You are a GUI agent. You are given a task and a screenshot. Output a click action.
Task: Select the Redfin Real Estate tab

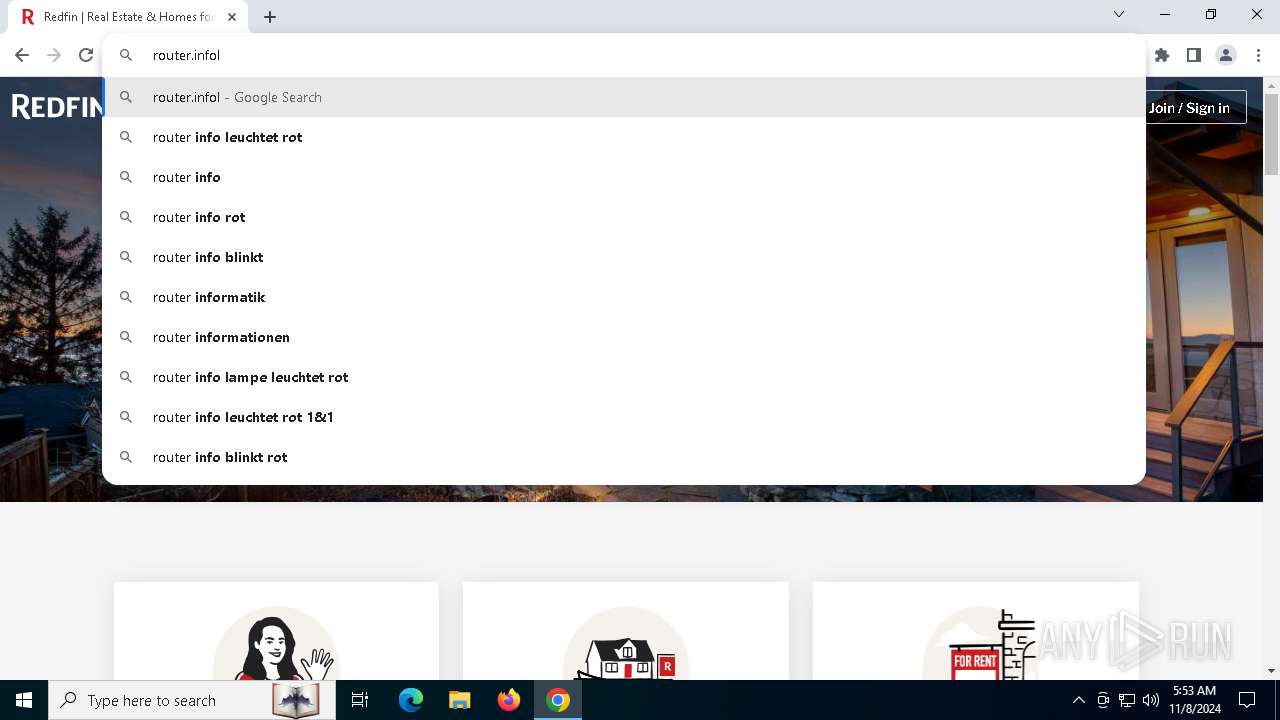(129, 17)
